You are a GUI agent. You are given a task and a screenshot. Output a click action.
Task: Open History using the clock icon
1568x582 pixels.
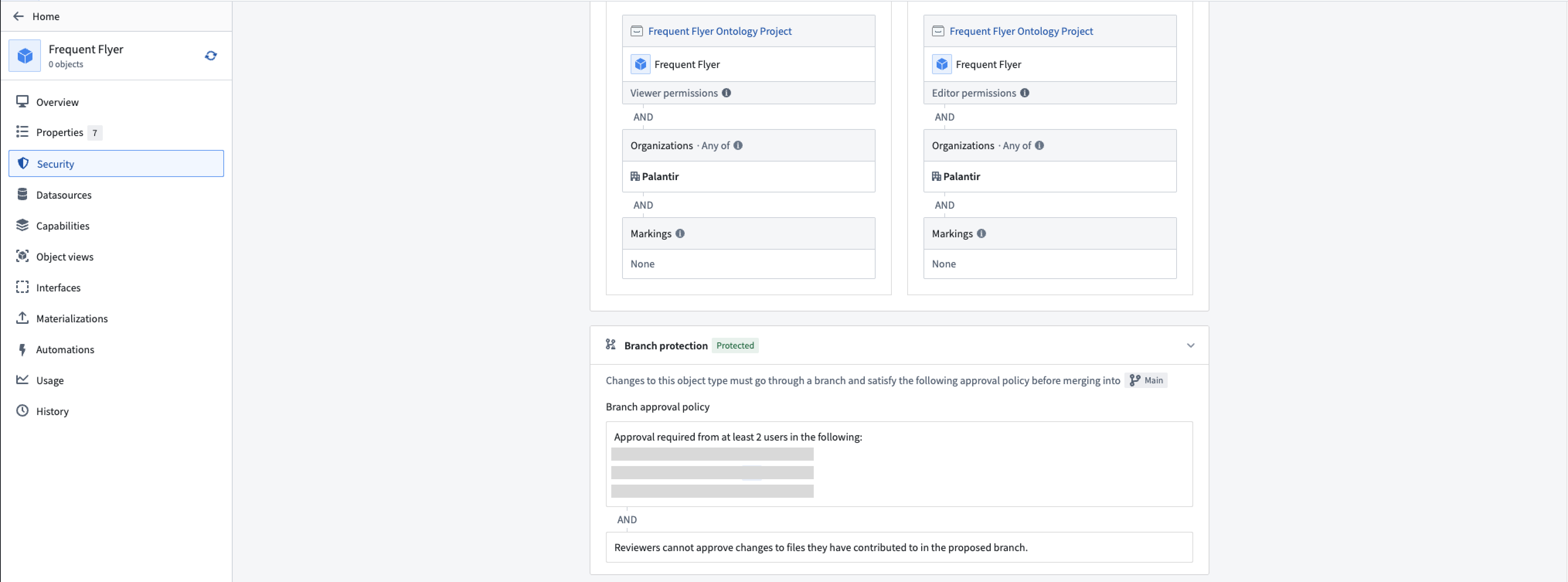click(22, 411)
